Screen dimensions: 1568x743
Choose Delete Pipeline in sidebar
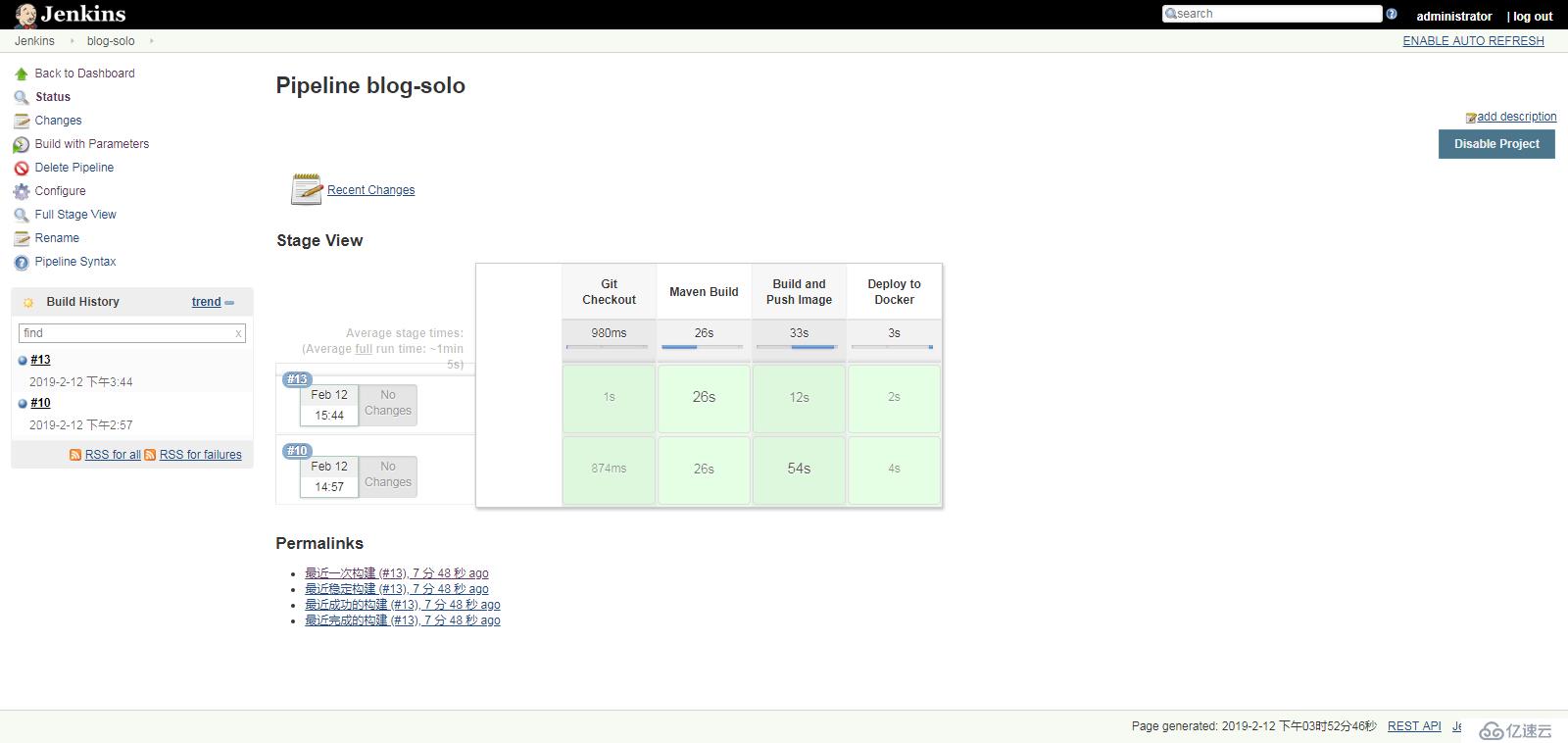point(74,168)
